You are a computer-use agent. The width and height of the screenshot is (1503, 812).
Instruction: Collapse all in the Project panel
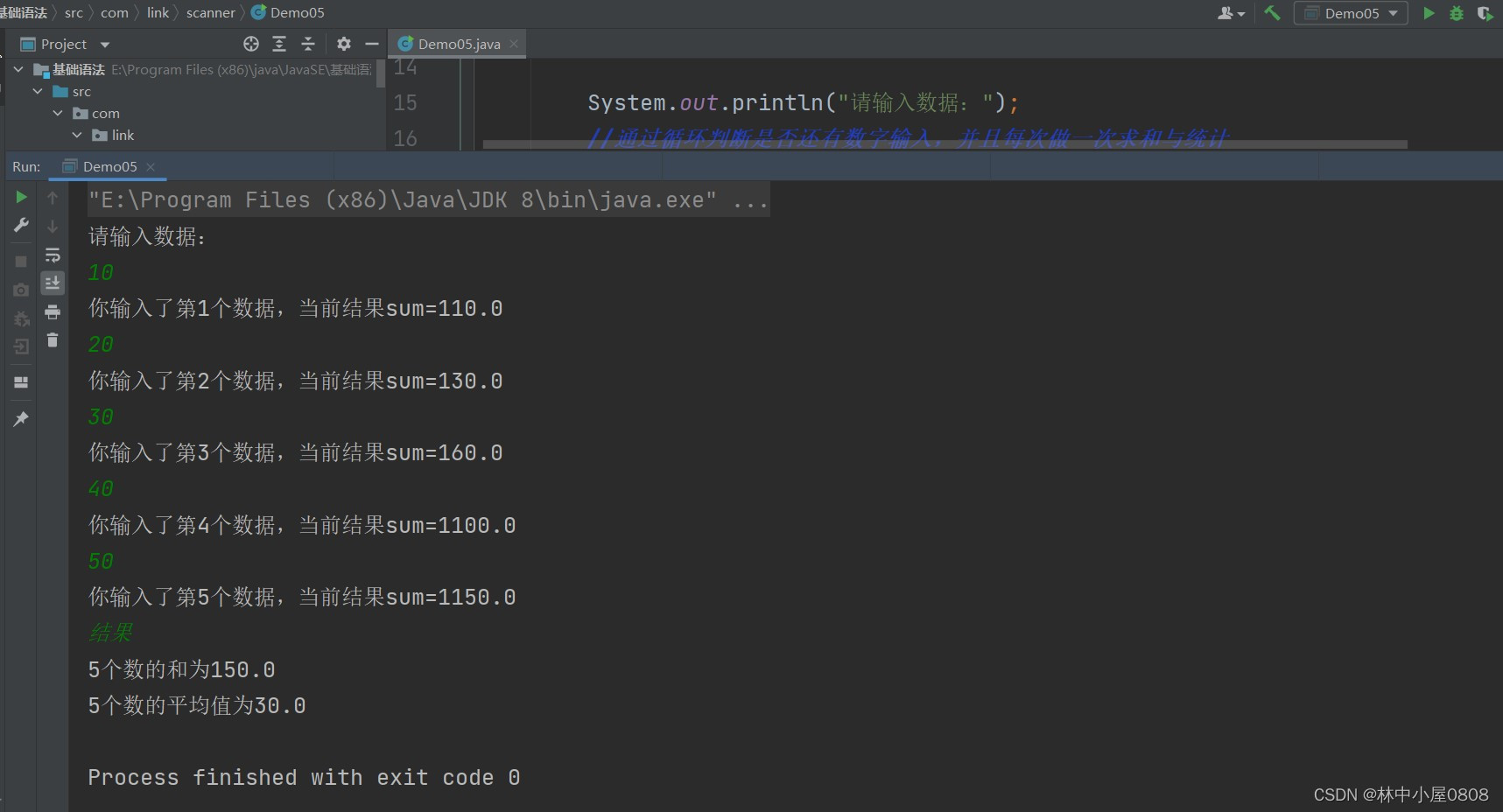[308, 44]
